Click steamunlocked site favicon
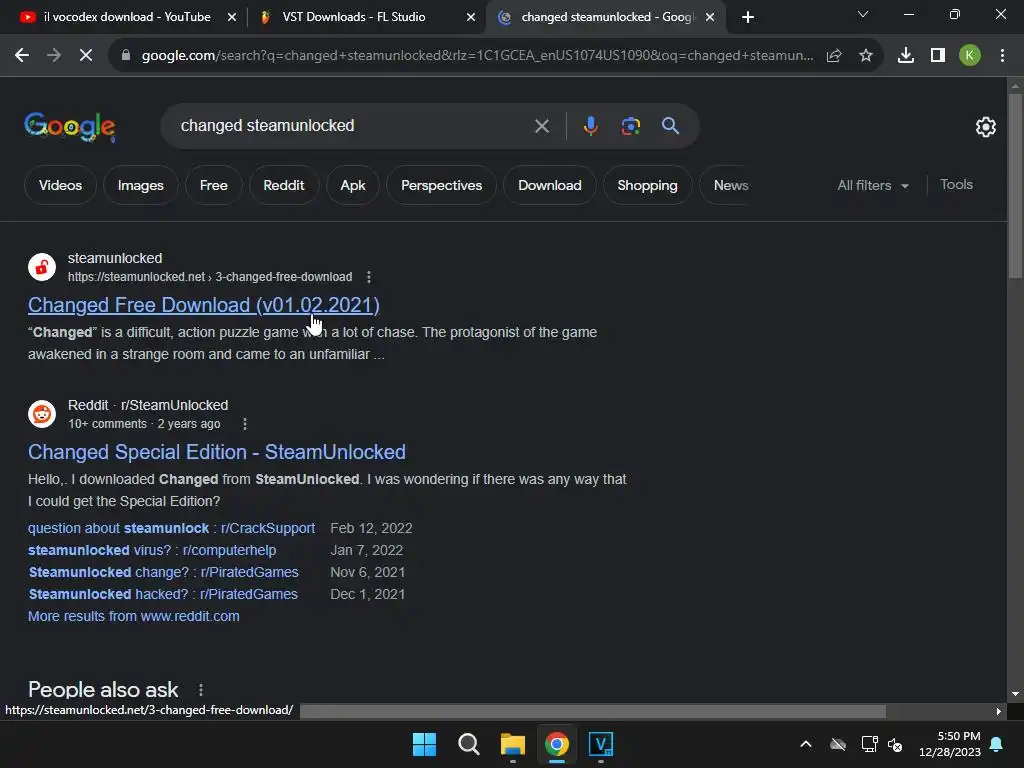Viewport: 1024px width, 768px height. [x=42, y=267]
